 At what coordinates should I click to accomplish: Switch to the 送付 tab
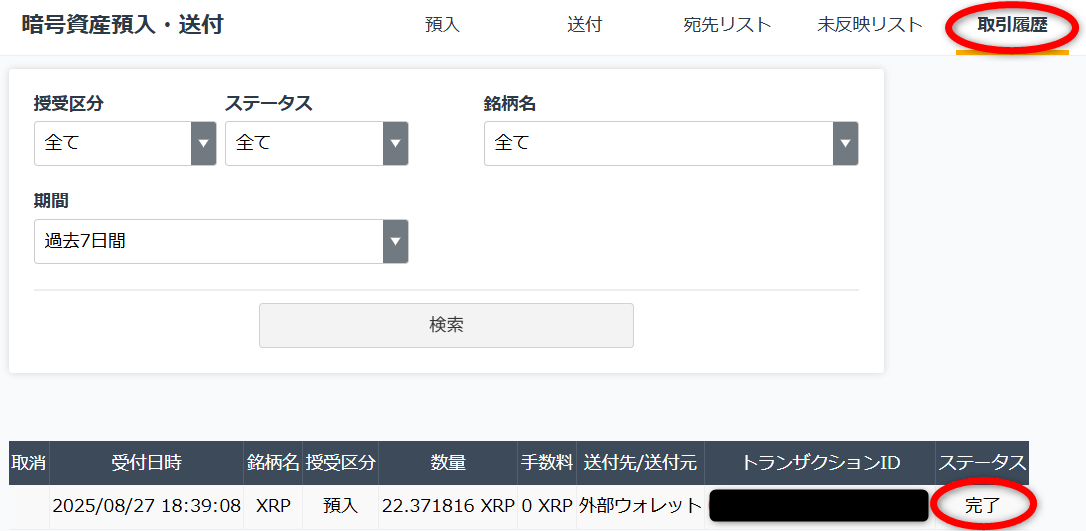(x=585, y=26)
